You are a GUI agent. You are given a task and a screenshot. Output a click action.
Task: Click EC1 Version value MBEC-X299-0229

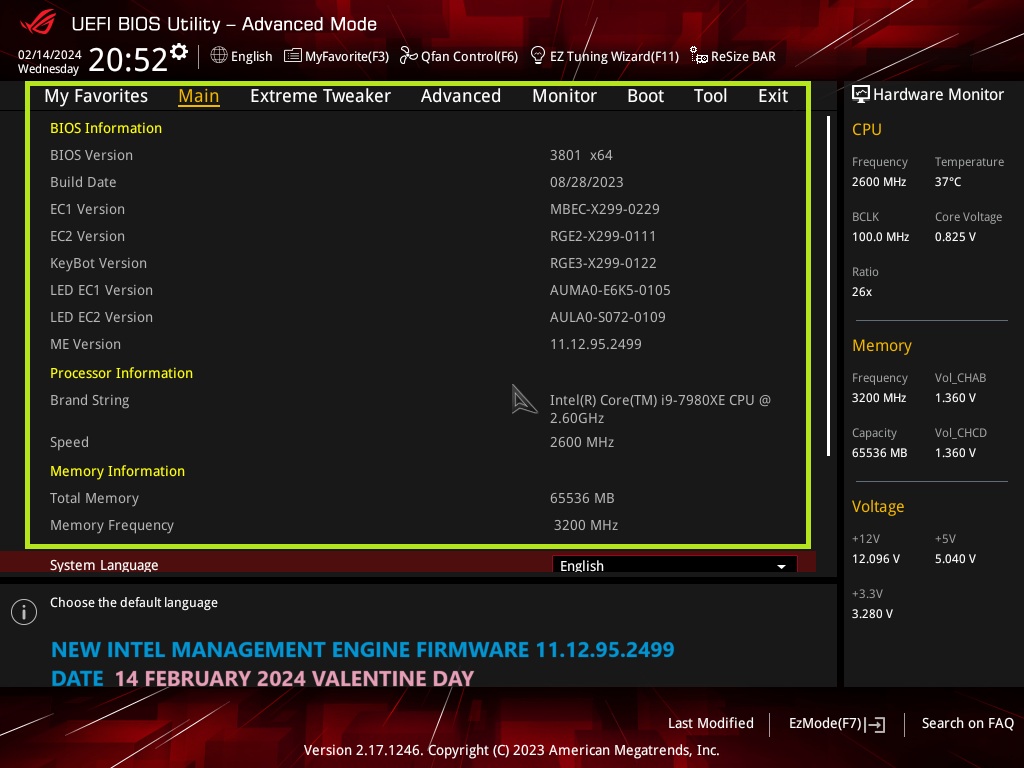pyautogui.click(x=605, y=209)
